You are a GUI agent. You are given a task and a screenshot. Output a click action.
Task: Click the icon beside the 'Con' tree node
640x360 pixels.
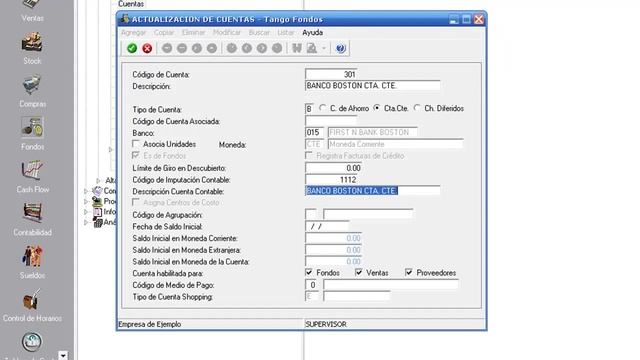point(97,191)
